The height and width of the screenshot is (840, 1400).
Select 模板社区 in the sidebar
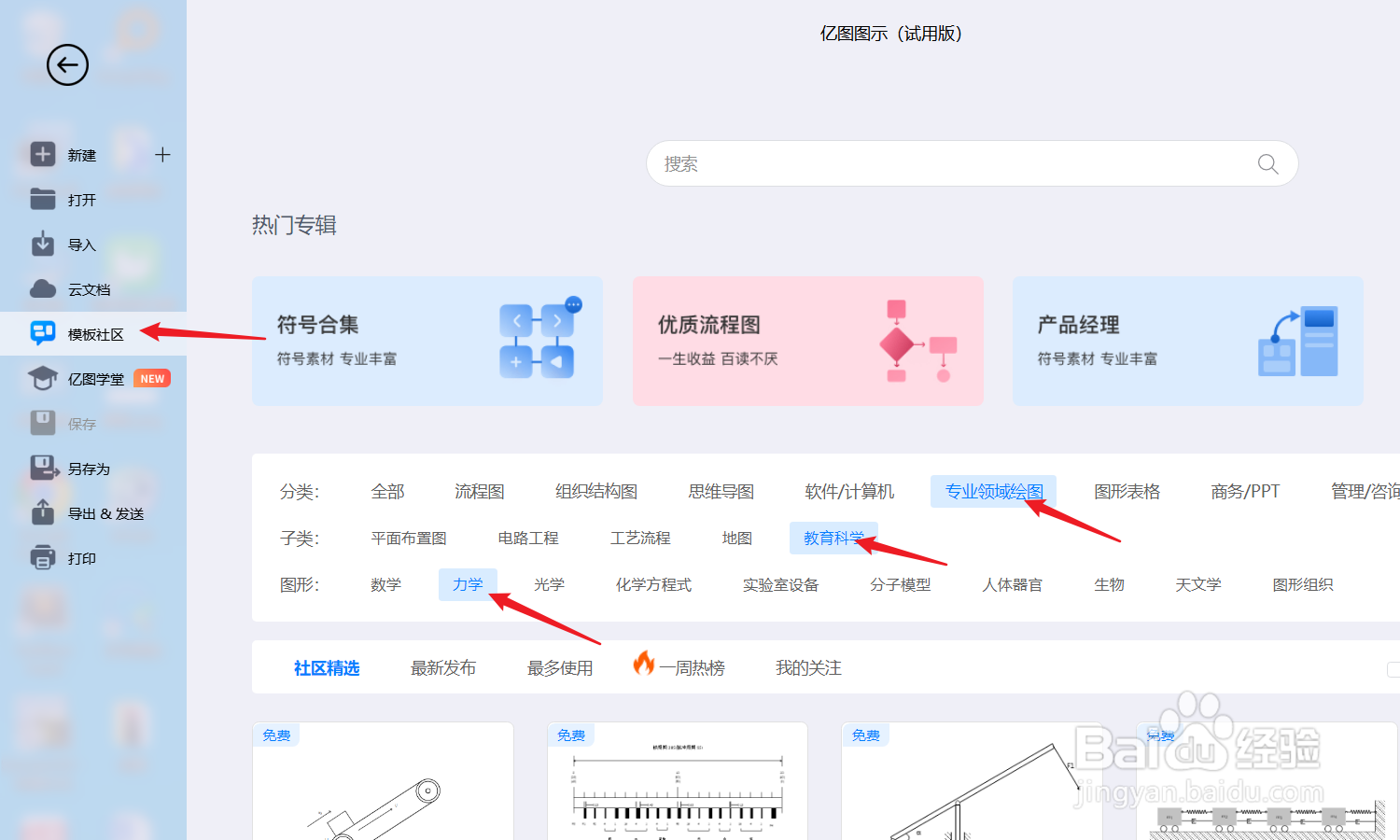click(93, 334)
